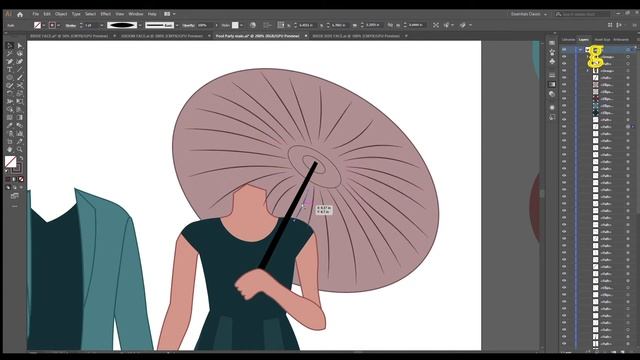Open the Arrange Documents icon in menu bar
This screenshot has width=640, height=360.
tap(167, 14)
